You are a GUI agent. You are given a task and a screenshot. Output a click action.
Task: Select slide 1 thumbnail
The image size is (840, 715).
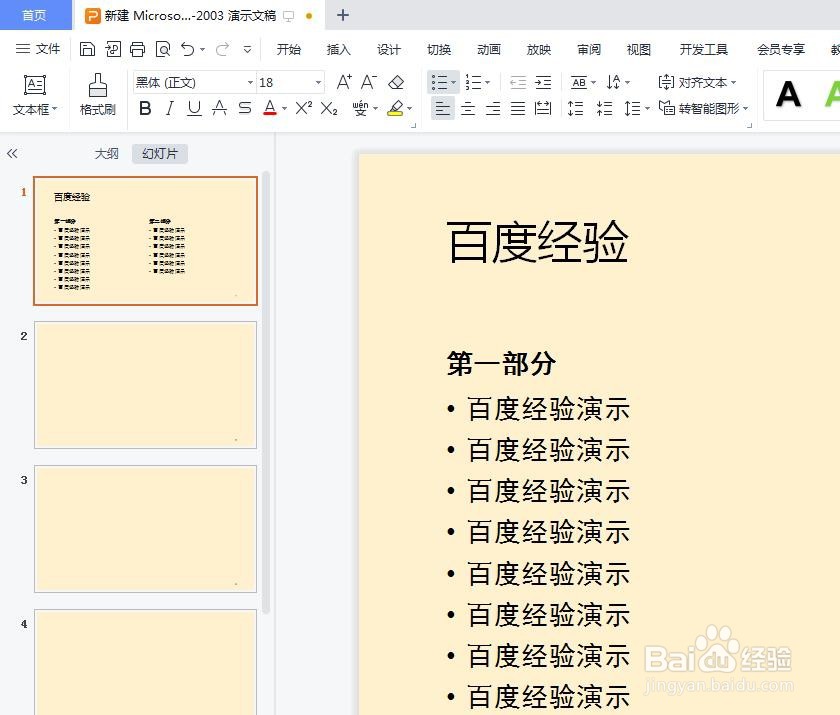point(146,241)
